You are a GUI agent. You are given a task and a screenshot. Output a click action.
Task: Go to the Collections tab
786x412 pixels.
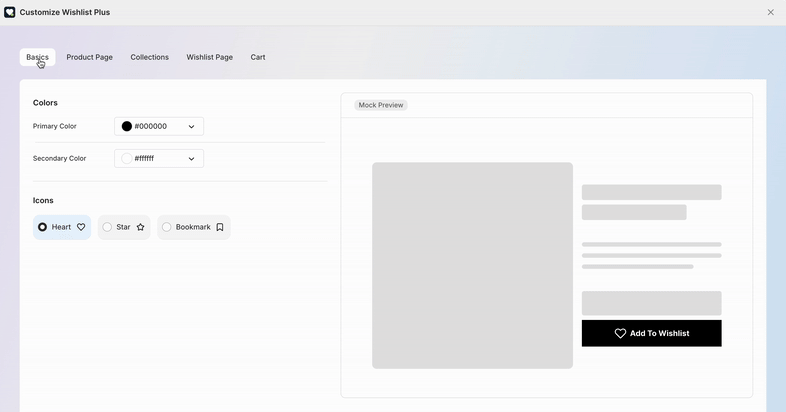(149, 57)
